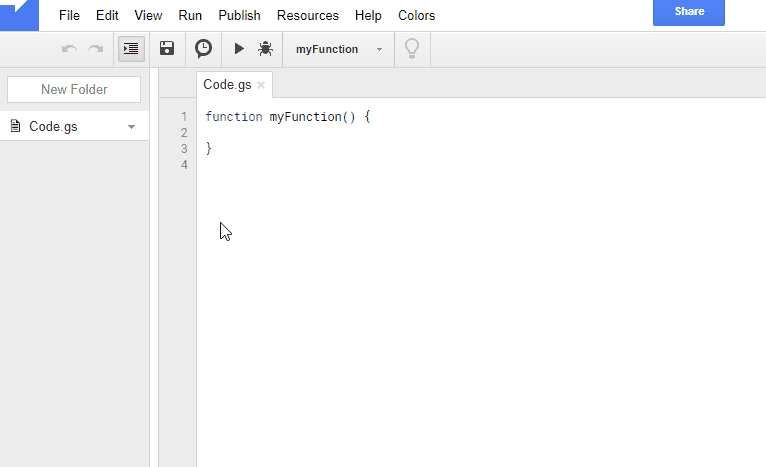Open the Resources menu

click(308, 16)
